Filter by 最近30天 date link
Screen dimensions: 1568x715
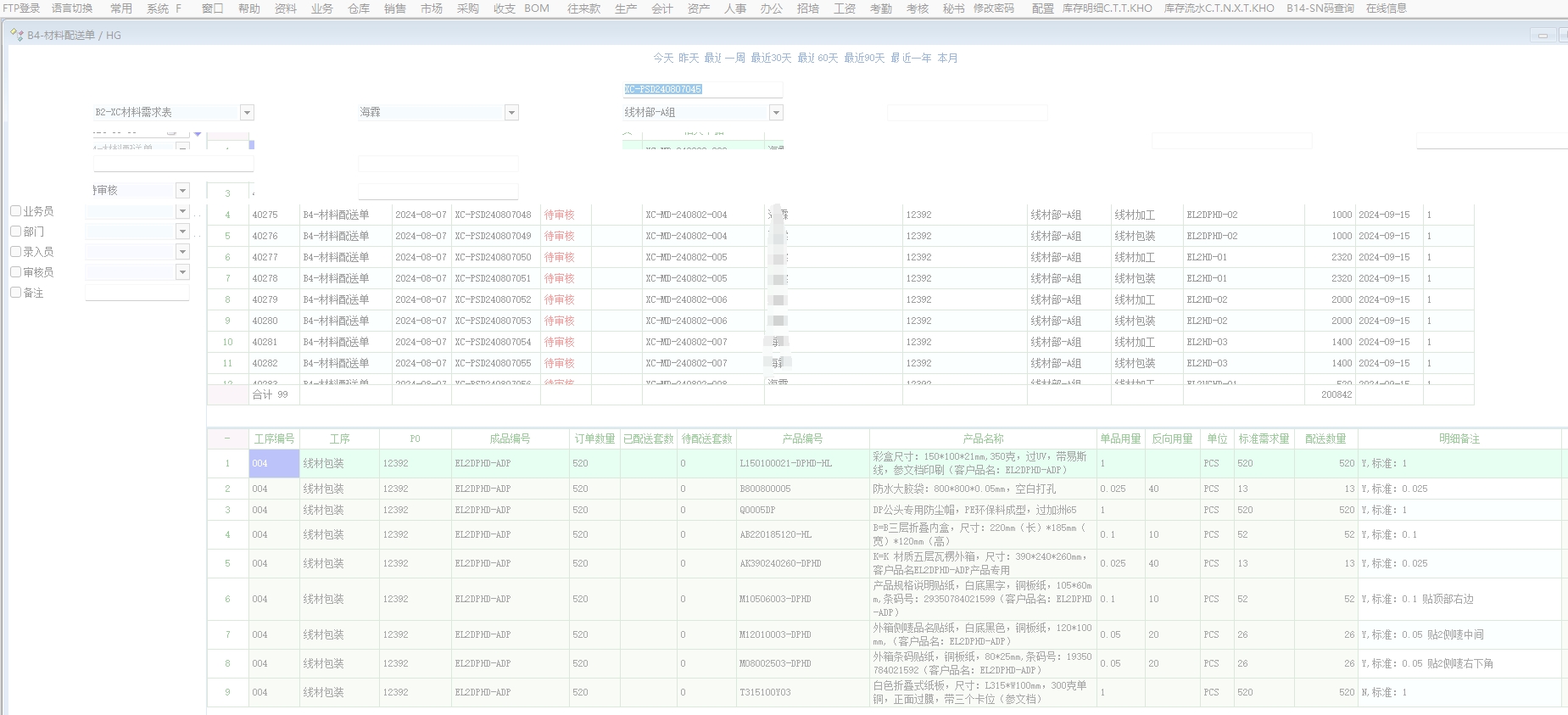click(x=770, y=58)
